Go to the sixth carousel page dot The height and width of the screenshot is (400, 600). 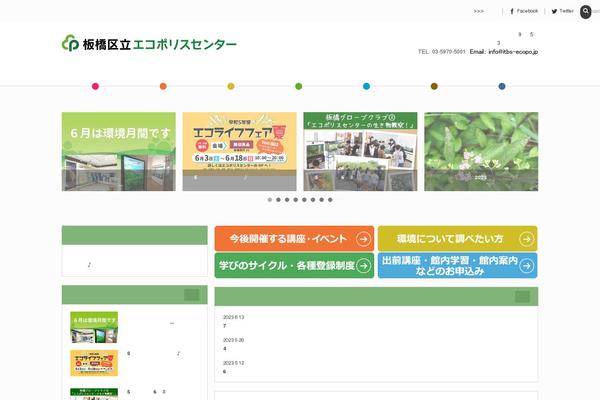click(313, 200)
